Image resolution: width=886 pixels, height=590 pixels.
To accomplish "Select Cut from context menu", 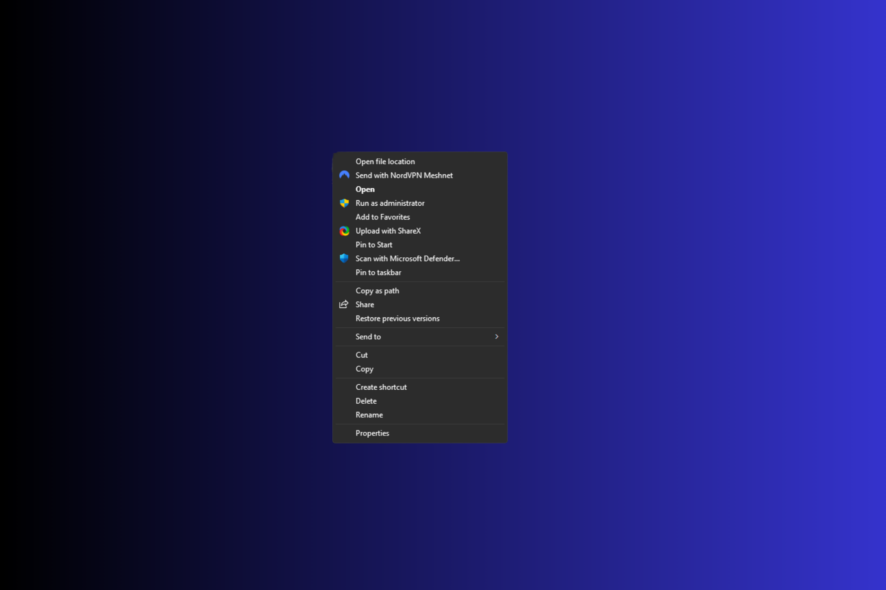I will (420, 355).
